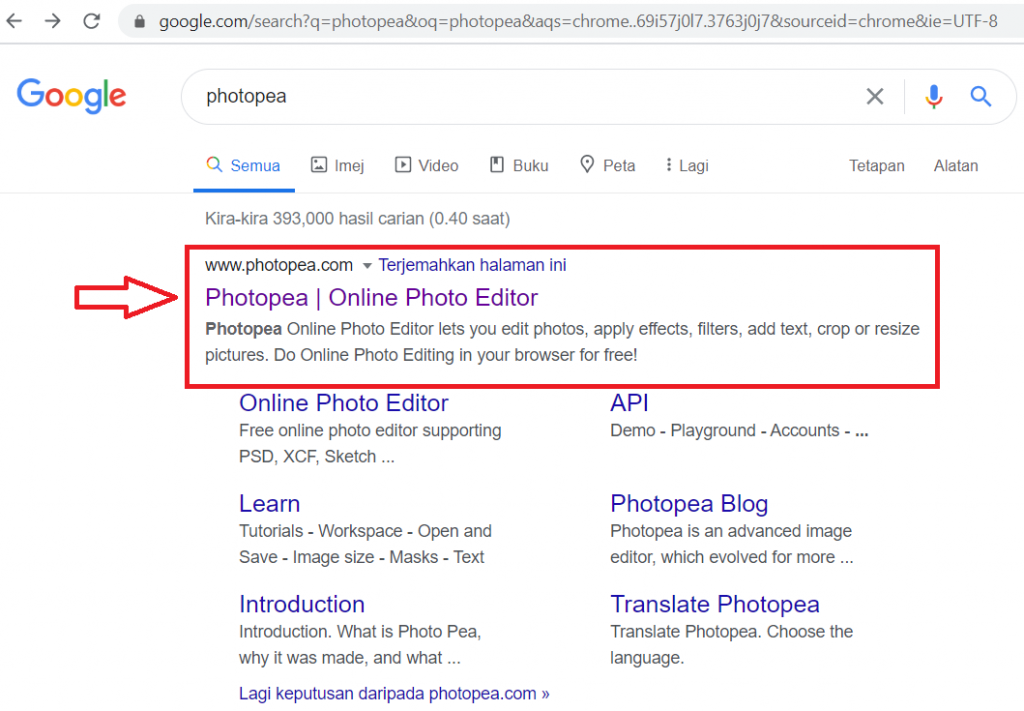
Task: Open the Photopea Blog sitelink
Action: pos(689,504)
